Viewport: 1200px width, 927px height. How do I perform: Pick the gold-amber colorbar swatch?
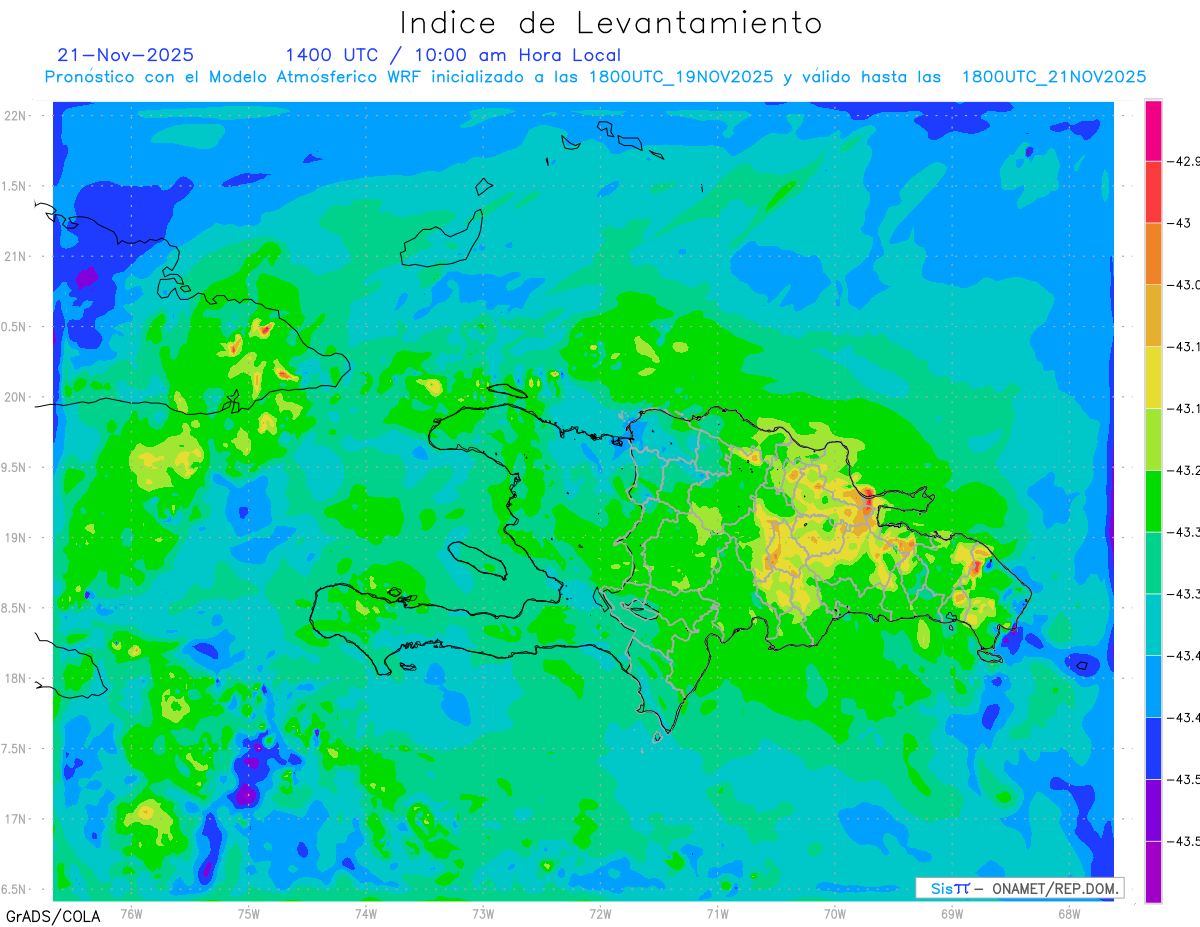tap(1153, 316)
